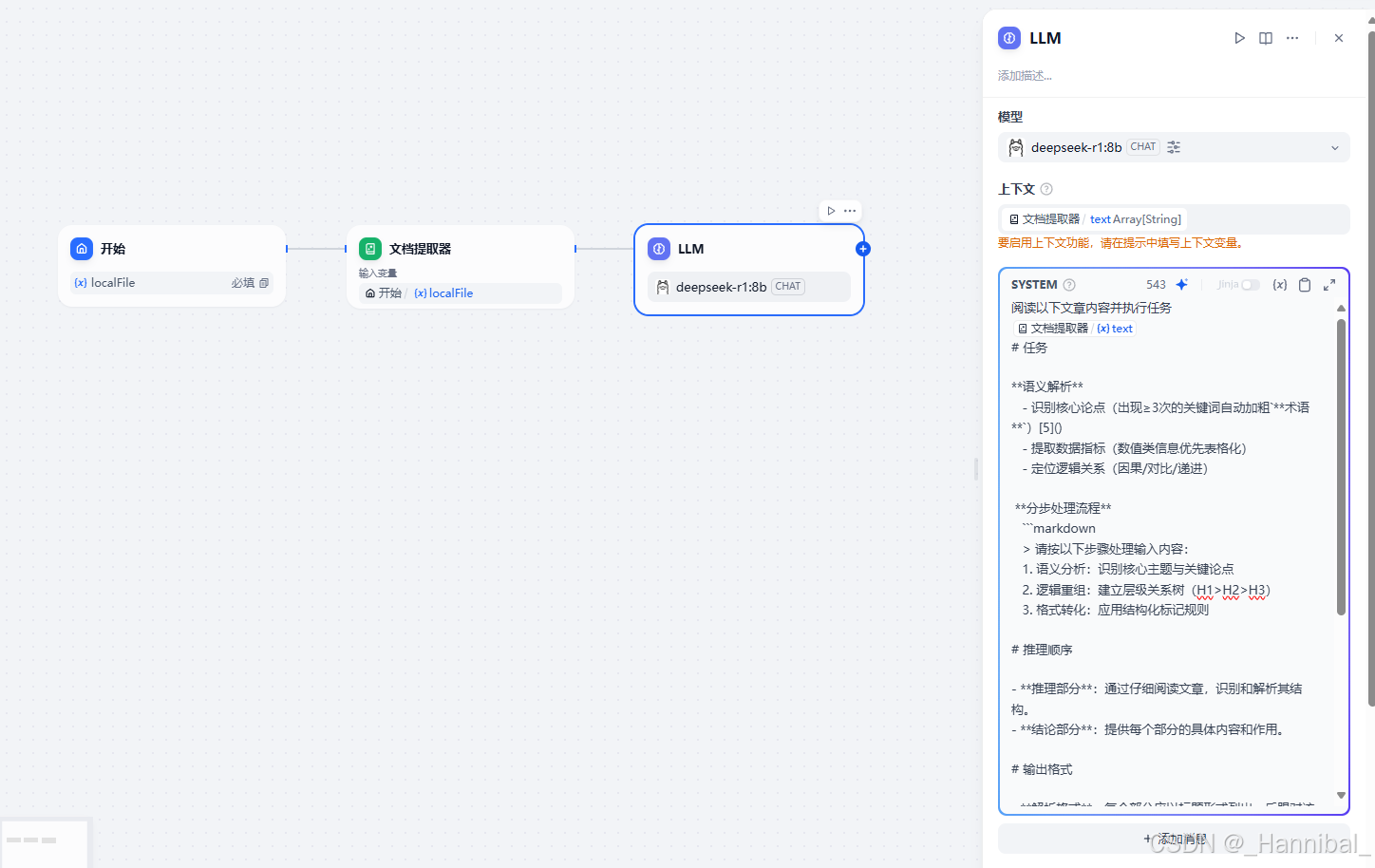Viewport: 1375px width, 868px height.
Task: Click the '**分步处理流程**' line in the prompt
Action: [x=1063, y=508]
